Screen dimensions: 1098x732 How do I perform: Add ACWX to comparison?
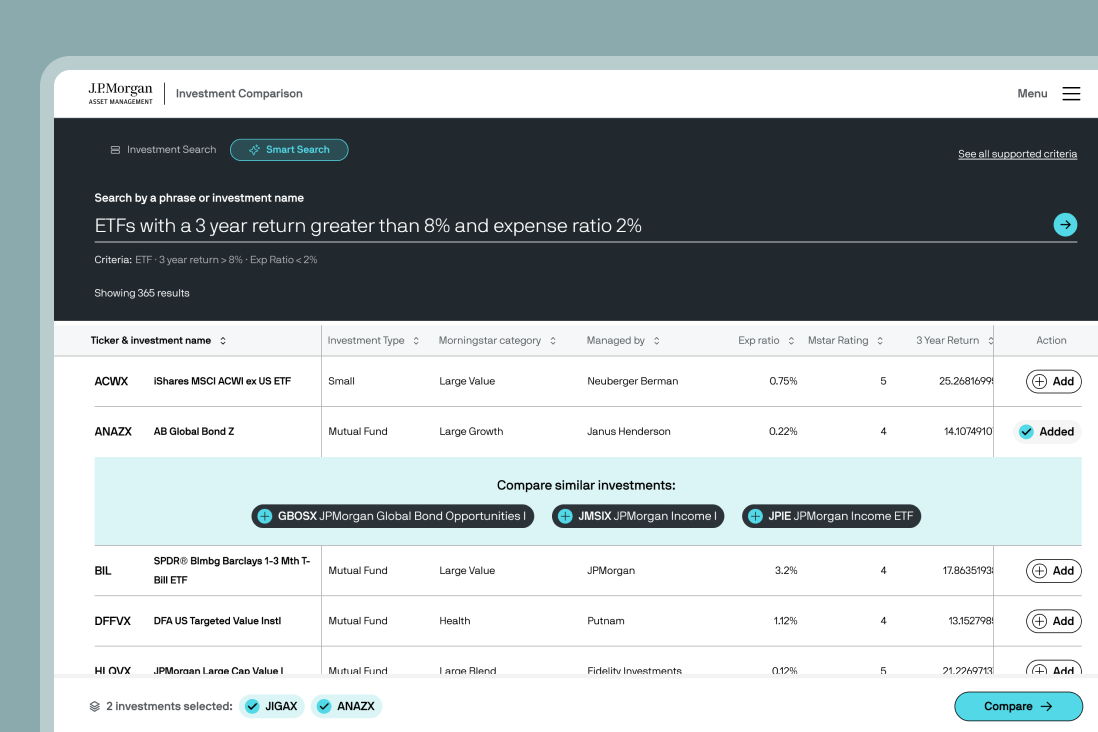1054,381
